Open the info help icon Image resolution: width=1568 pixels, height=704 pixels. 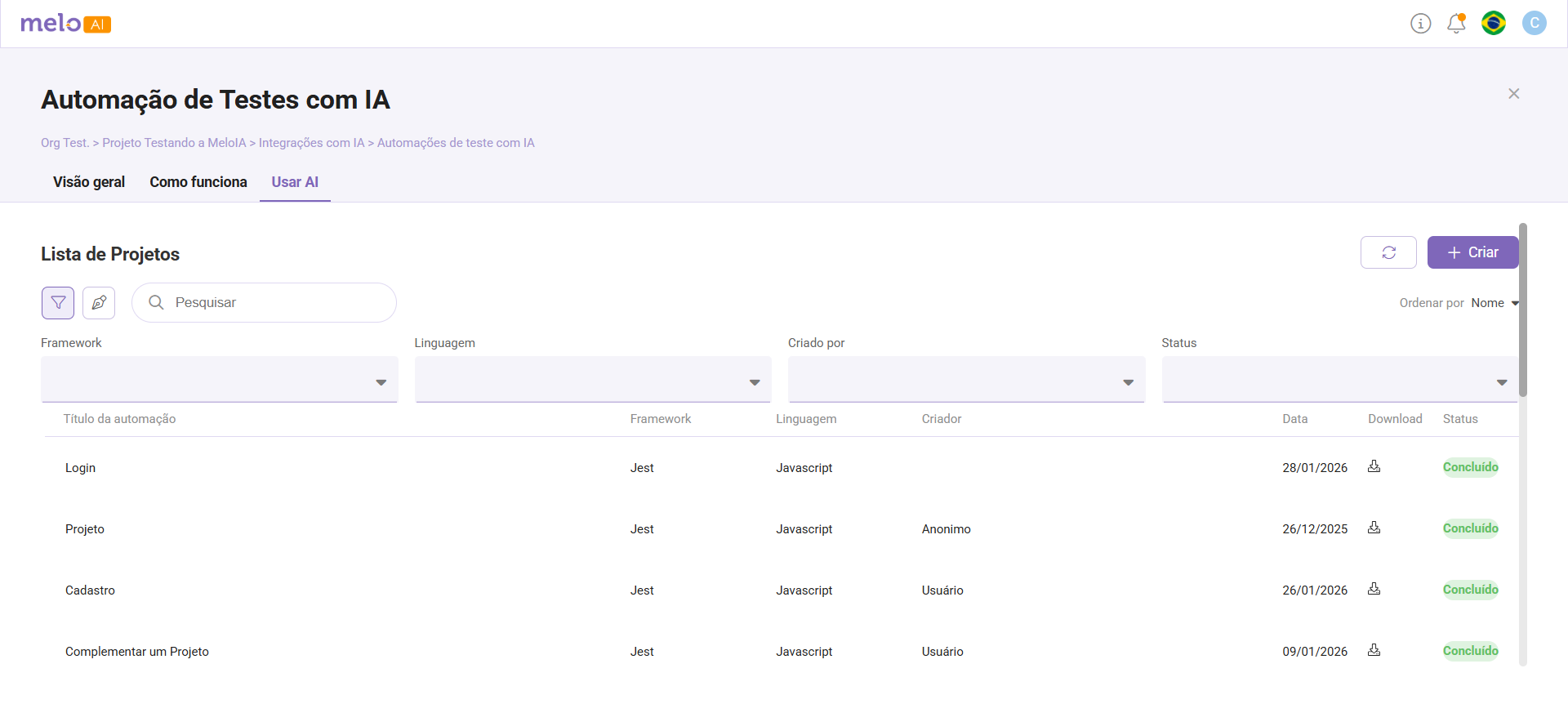click(x=1421, y=24)
